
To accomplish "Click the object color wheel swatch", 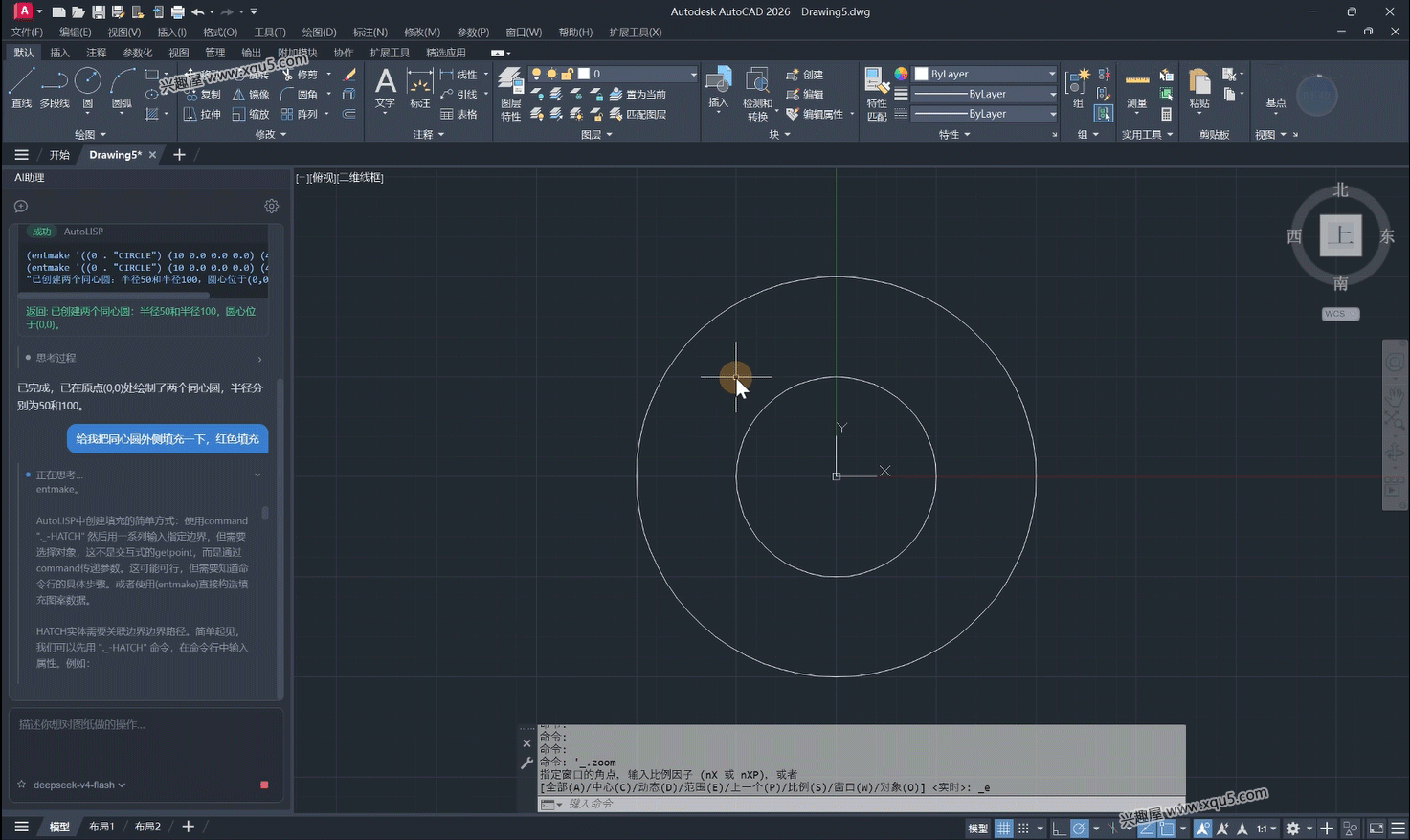I will coord(901,74).
